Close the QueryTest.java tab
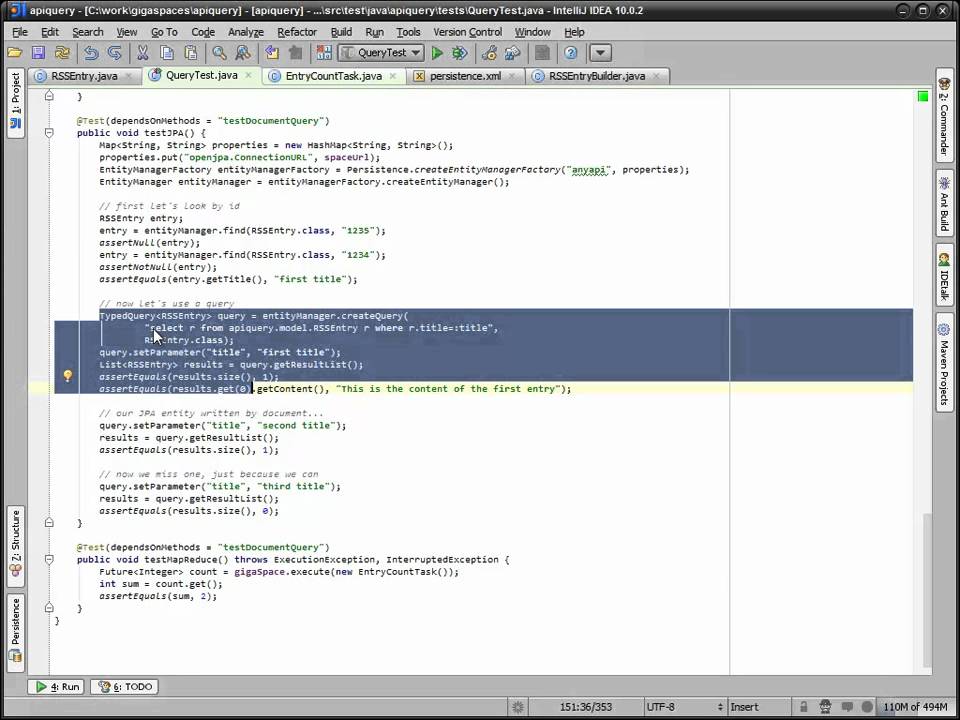960x720 pixels. click(248, 75)
